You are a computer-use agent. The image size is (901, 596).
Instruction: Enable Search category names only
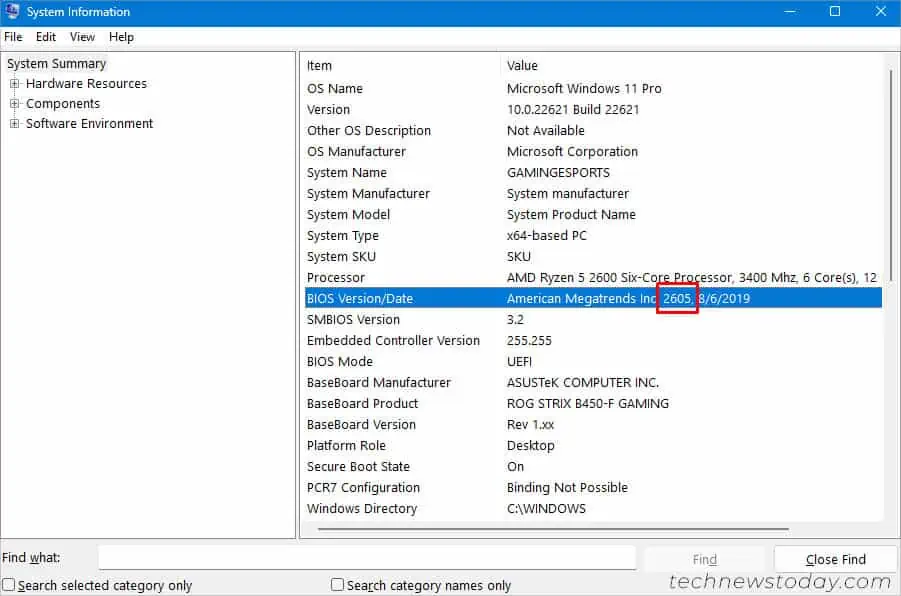click(x=336, y=584)
